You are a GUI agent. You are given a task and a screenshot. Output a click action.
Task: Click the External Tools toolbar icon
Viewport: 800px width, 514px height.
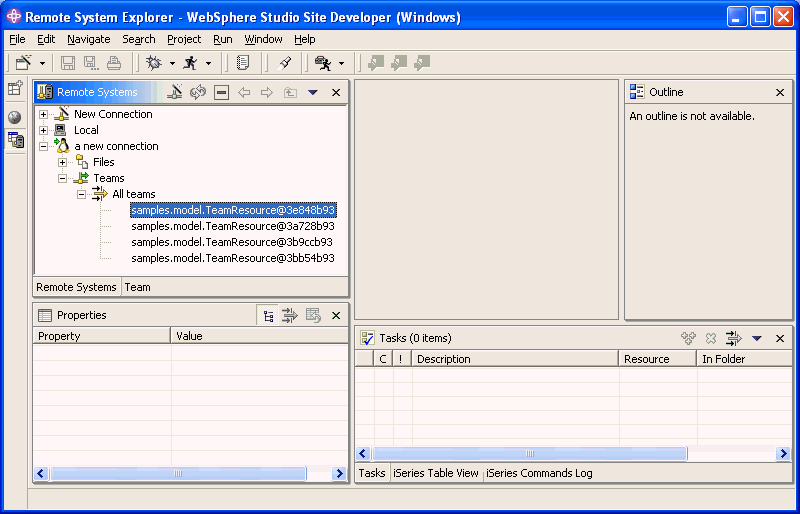323,63
